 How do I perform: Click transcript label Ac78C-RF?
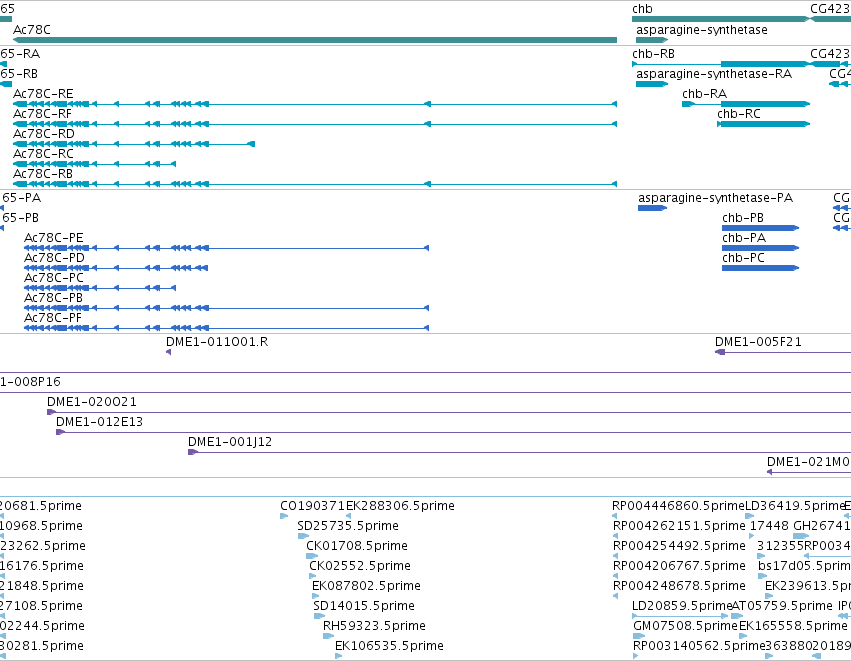pos(42,114)
